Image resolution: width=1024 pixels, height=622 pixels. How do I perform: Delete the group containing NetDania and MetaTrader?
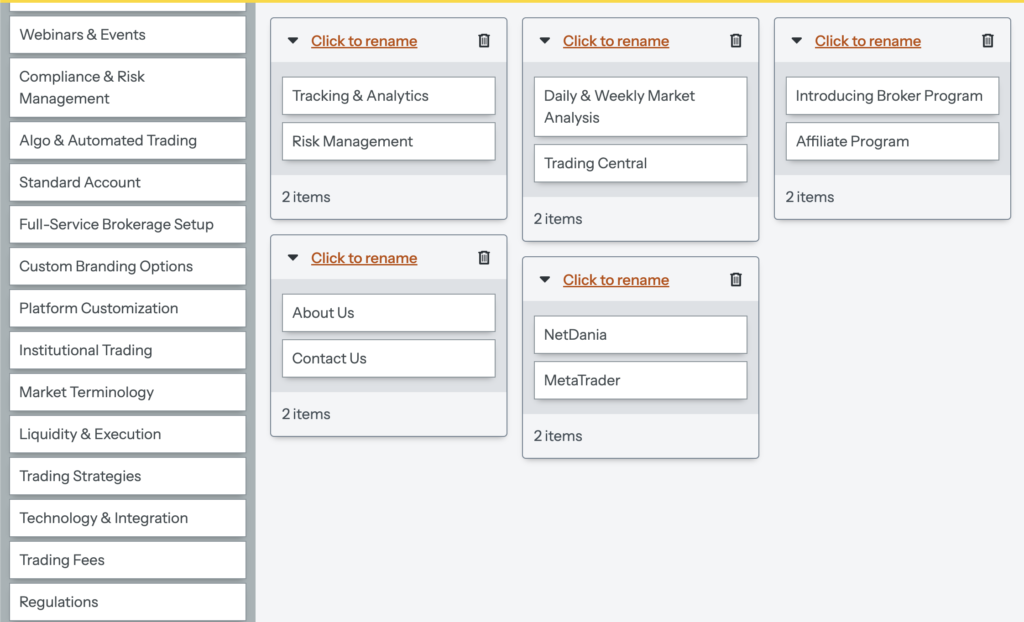coord(736,280)
